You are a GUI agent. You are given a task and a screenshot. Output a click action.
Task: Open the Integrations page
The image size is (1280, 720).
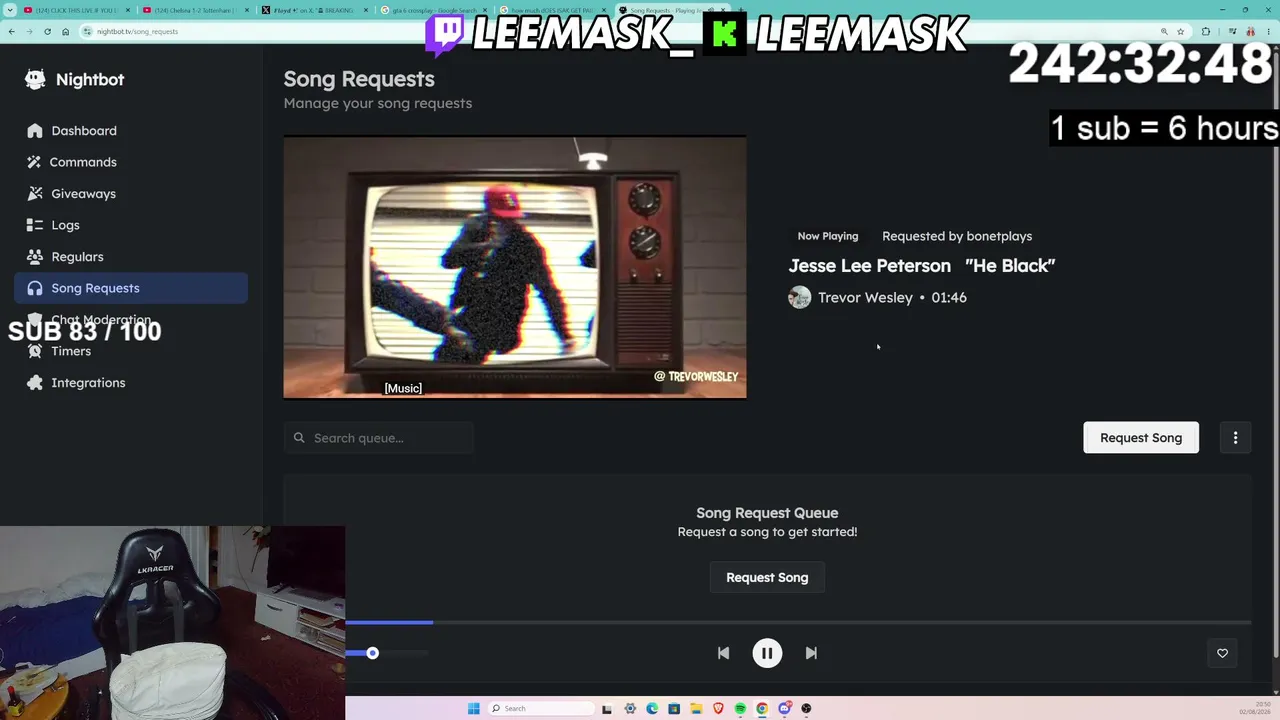[x=131, y=383]
